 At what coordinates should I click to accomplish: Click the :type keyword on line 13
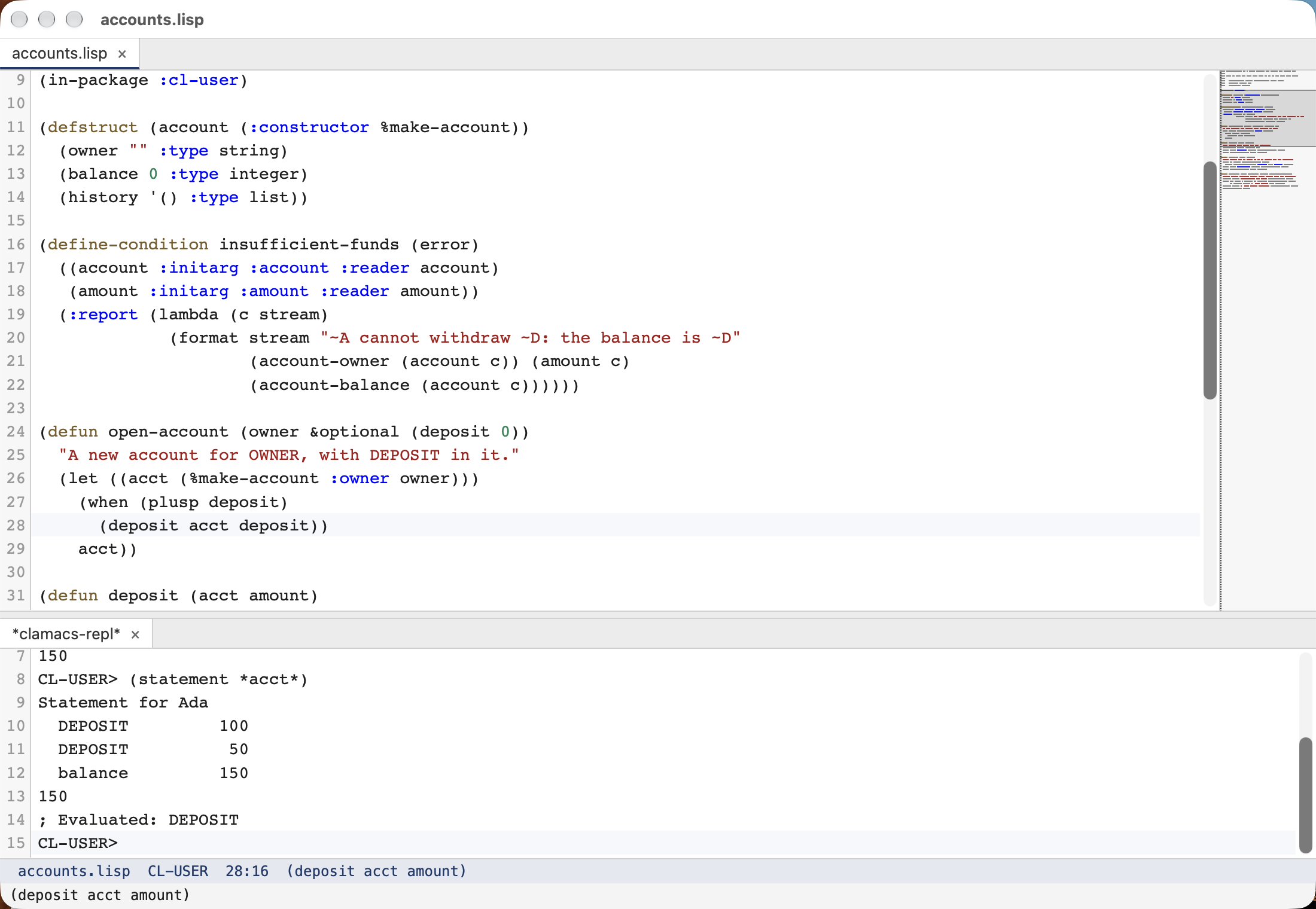pos(194,174)
